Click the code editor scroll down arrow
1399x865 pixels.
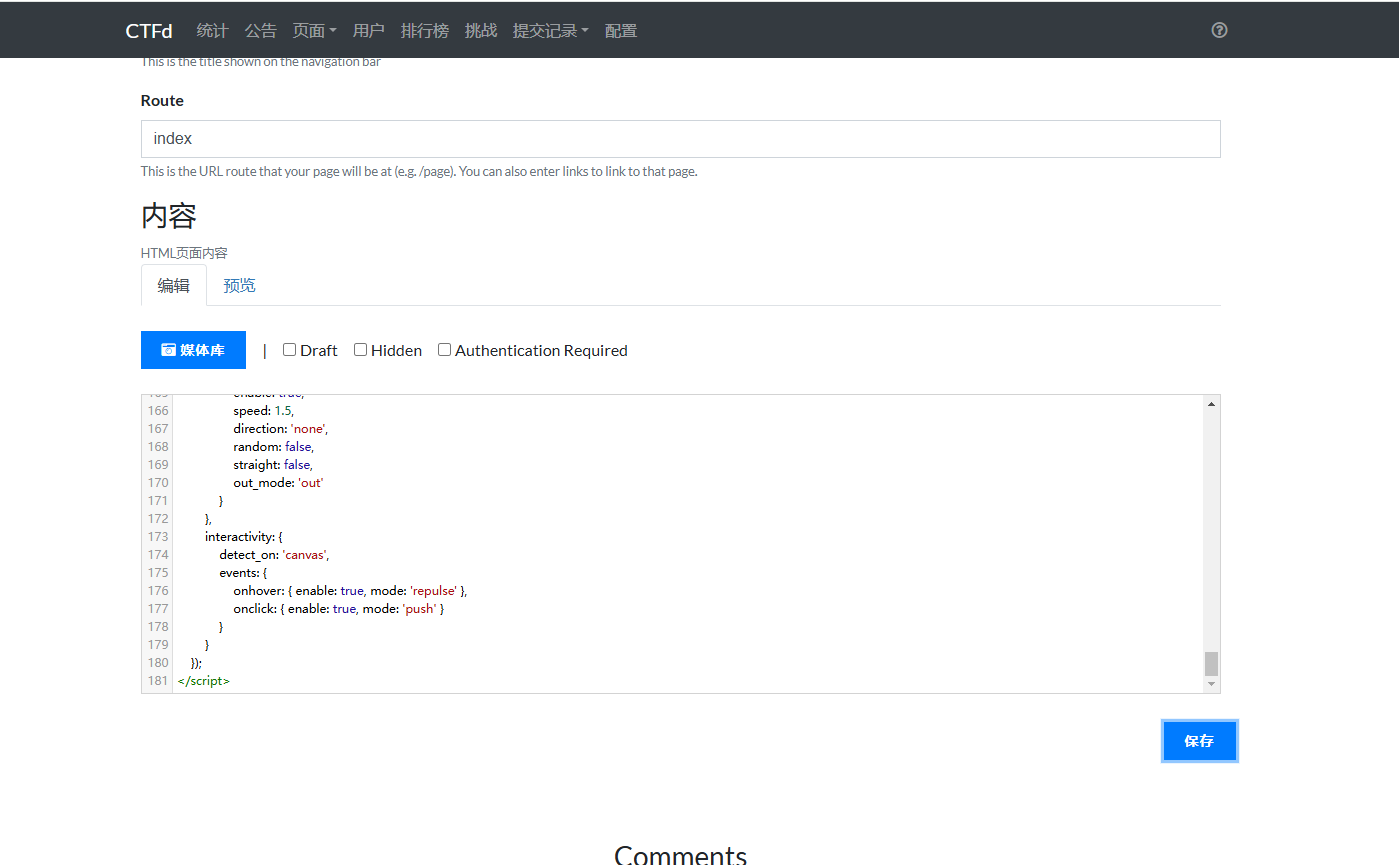1211,684
